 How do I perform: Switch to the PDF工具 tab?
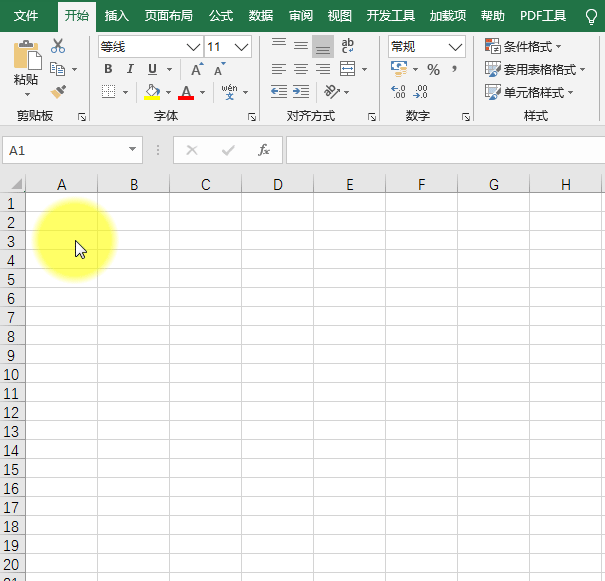543,16
